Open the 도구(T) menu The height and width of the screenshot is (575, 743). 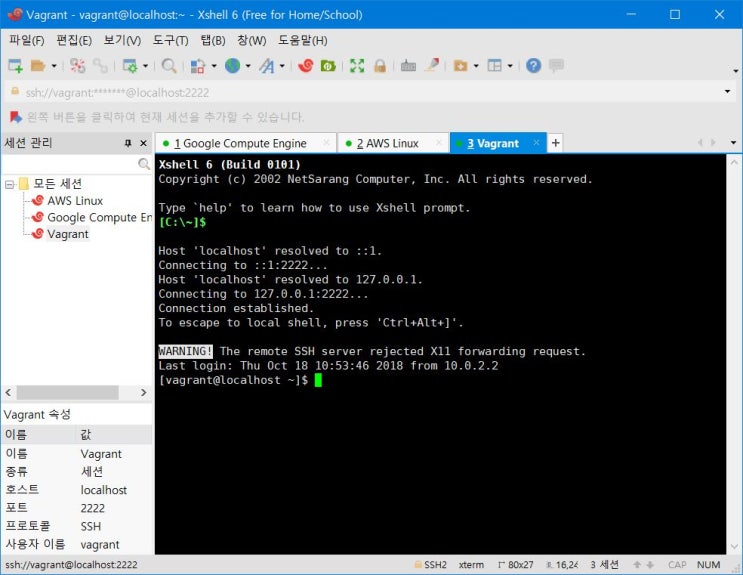(x=171, y=40)
